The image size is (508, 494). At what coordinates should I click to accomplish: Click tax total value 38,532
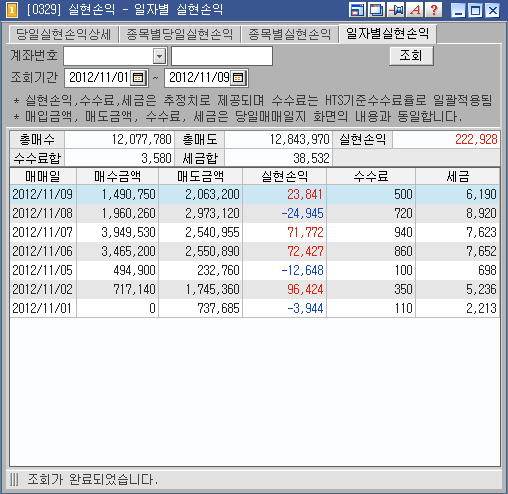(x=278, y=158)
